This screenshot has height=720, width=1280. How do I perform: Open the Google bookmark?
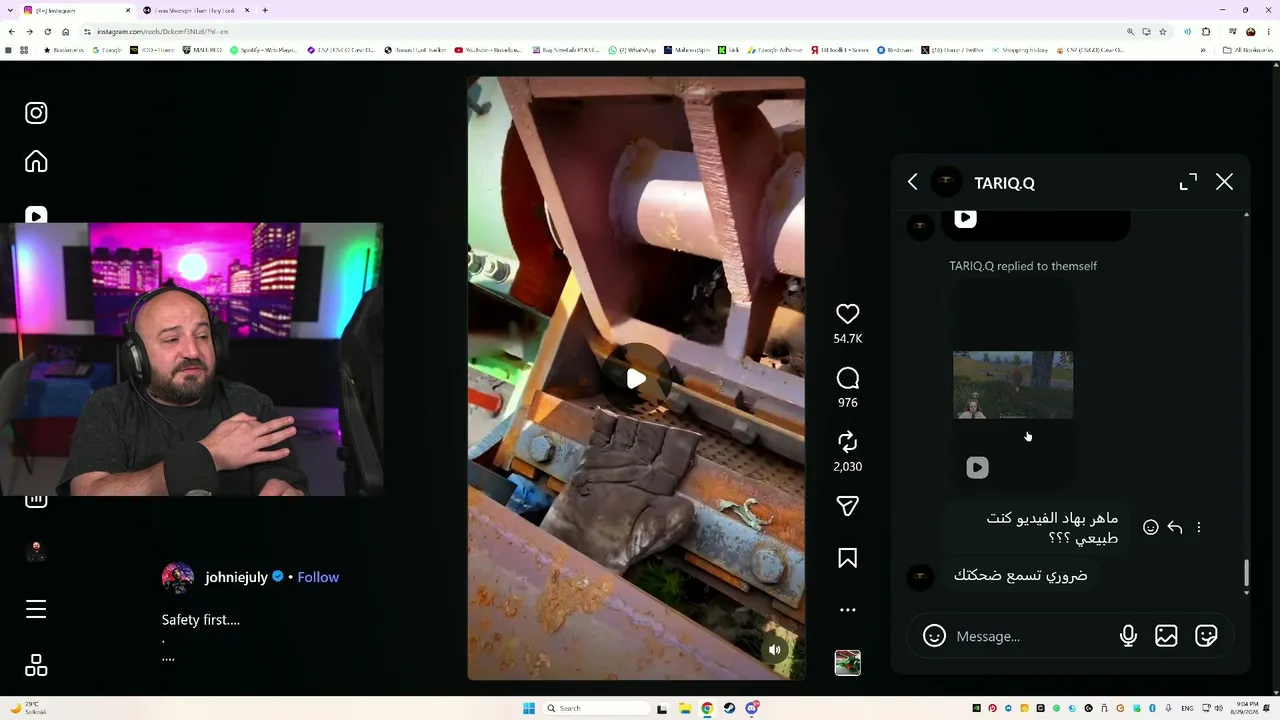click(x=106, y=50)
